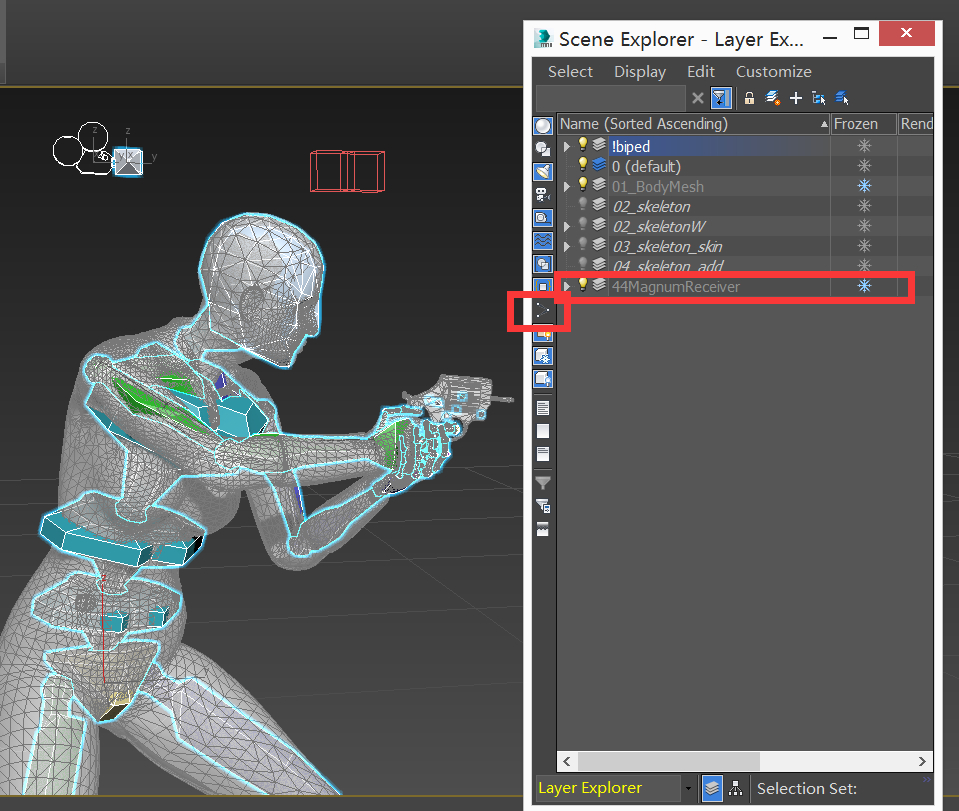Image resolution: width=959 pixels, height=811 pixels.
Task: Click Invert Display icon
Action: point(542,454)
